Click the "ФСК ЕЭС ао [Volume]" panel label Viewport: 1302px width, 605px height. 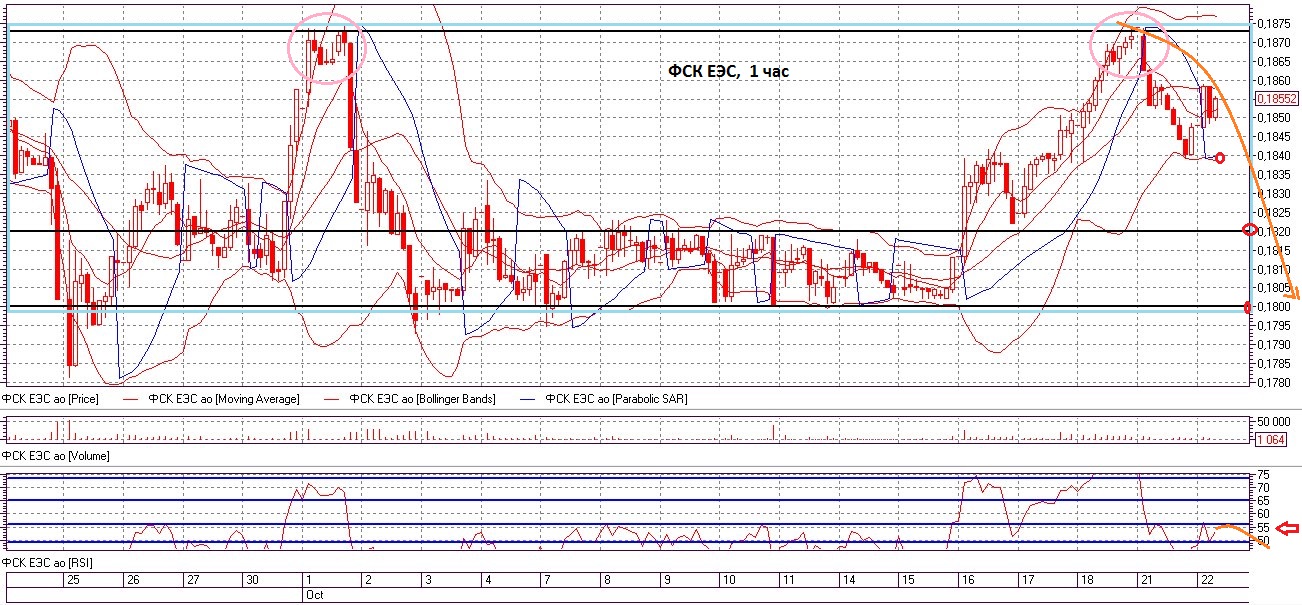pyautogui.click(x=56, y=455)
